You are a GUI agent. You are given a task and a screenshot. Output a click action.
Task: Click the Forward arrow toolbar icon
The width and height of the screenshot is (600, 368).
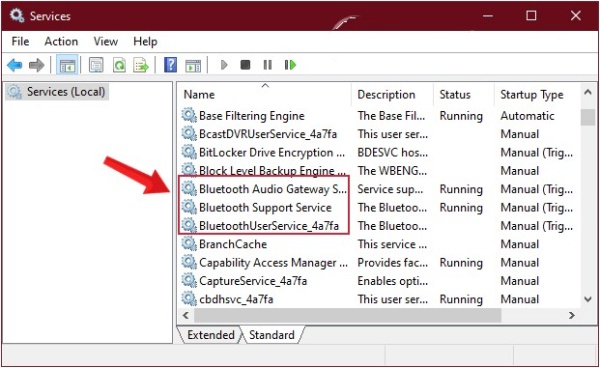[x=36, y=65]
